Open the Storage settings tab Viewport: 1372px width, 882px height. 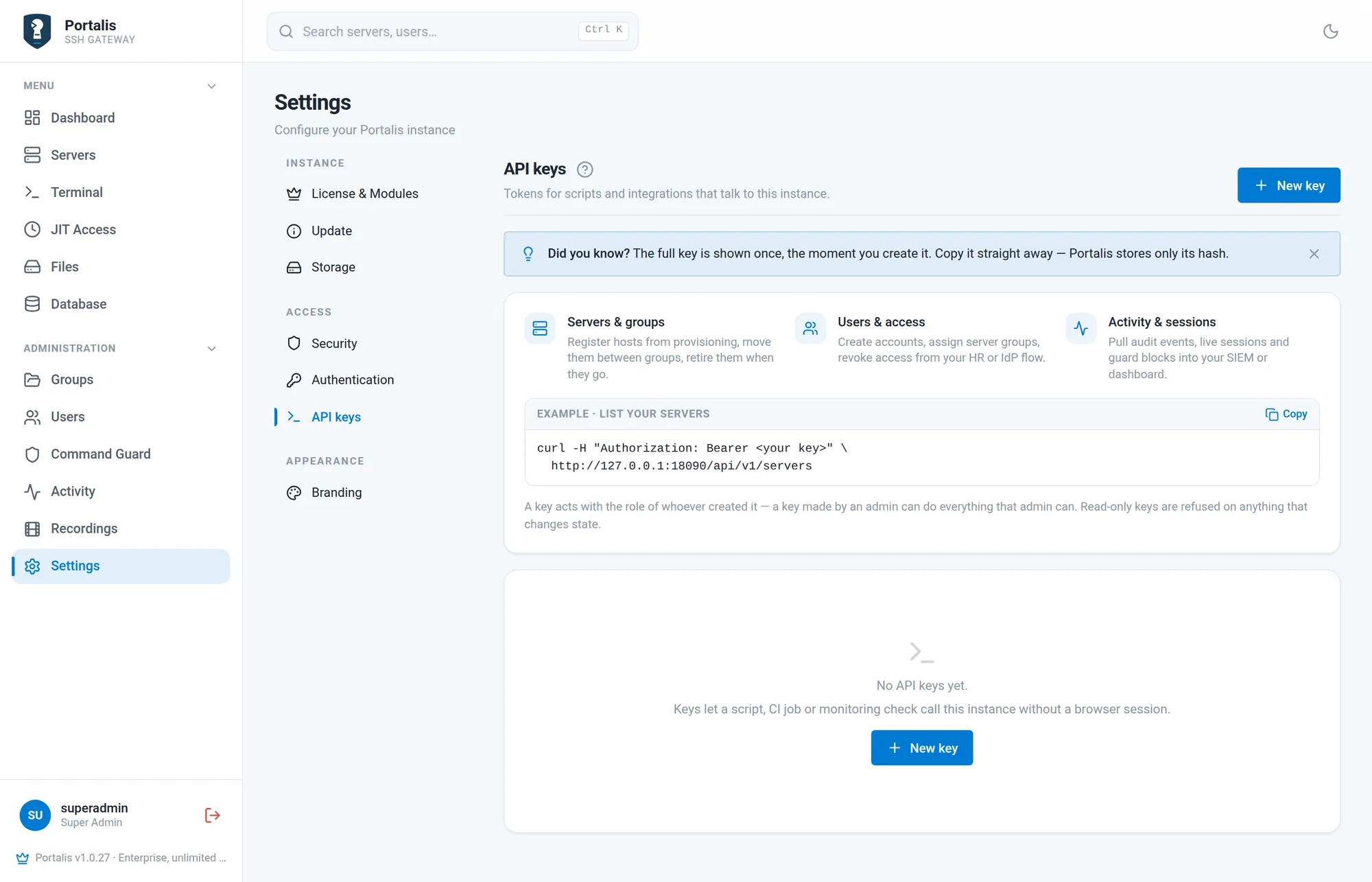pos(333,268)
